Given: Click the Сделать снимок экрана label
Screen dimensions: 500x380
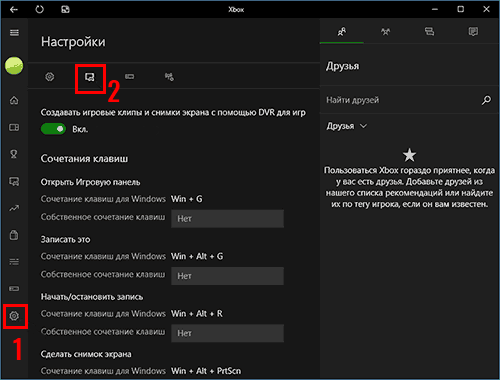Looking at the screenshot, I should [86, 354].
